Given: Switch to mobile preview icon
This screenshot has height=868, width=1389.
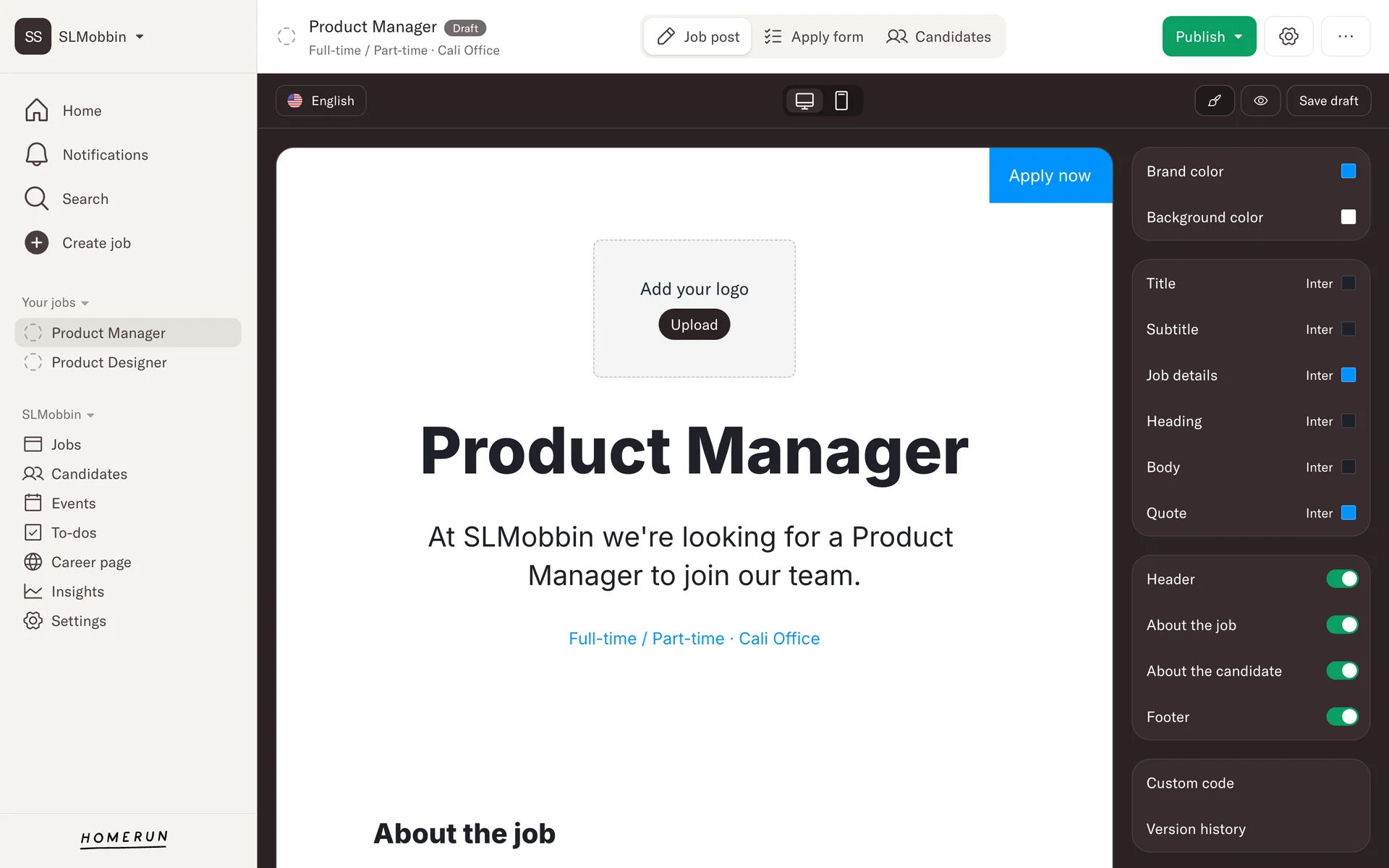Looking at the screenshot, I should click(841, 101).
